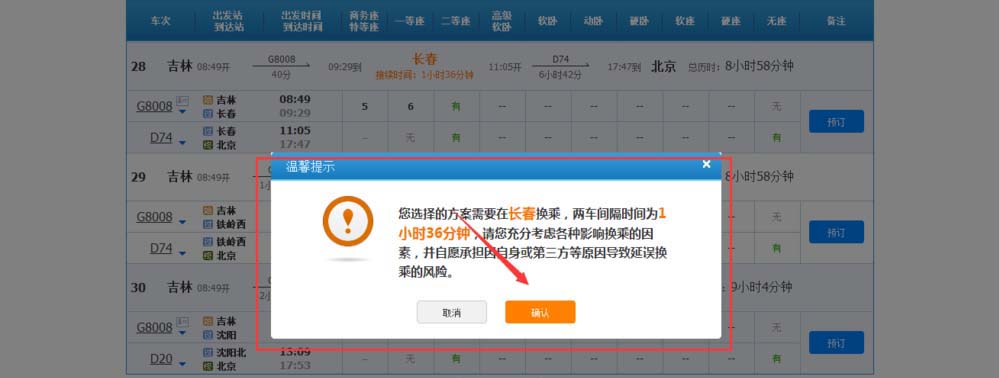Expand stops arrow beside D74 长春–北京
This screenshot has width=1000, height=378.
click(182, 142)
